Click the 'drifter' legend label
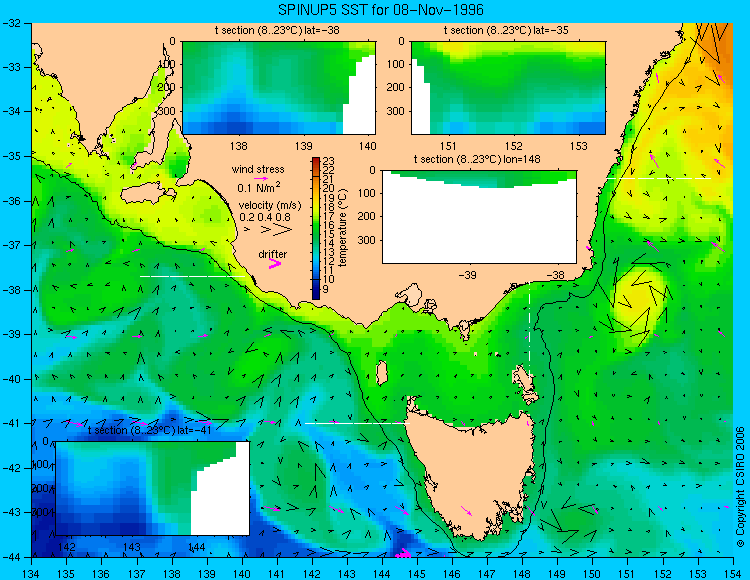 click(x=273, y=254)
